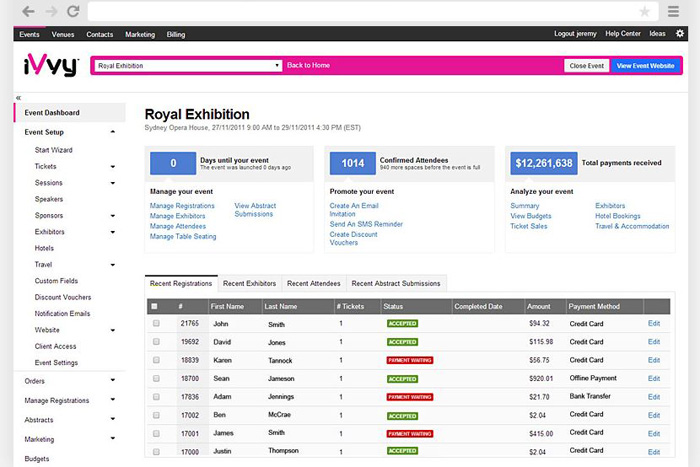
Task: Select Event Dashboard in sidebar
Action: (x=70, y=113)
